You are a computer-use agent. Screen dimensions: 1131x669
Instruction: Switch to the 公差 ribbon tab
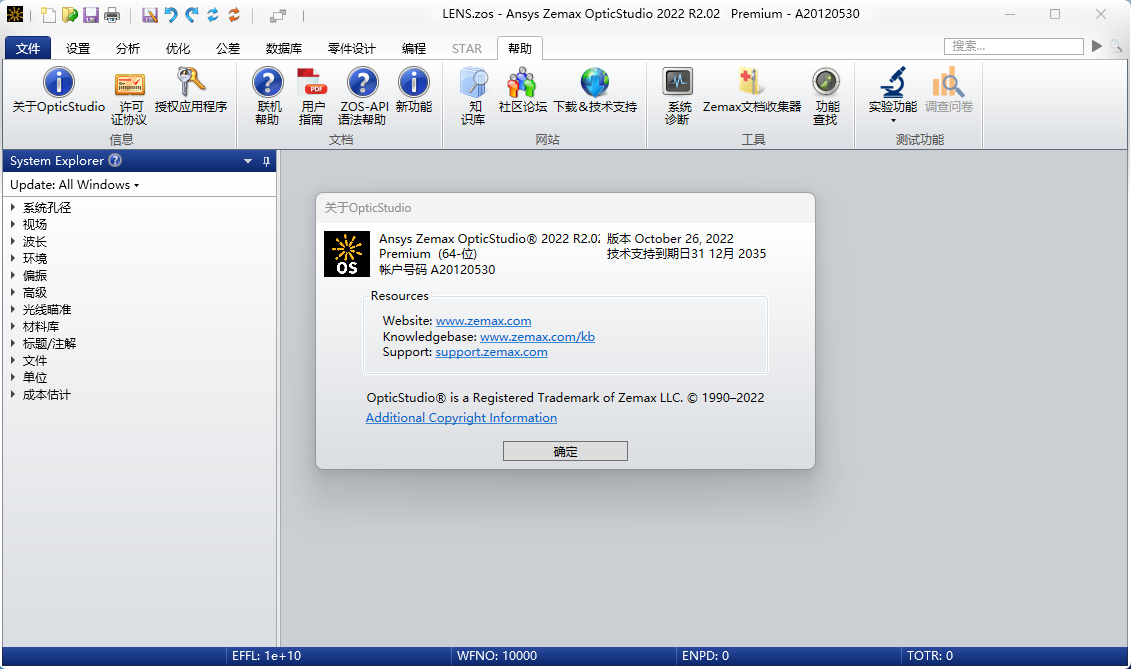[228, 48]
